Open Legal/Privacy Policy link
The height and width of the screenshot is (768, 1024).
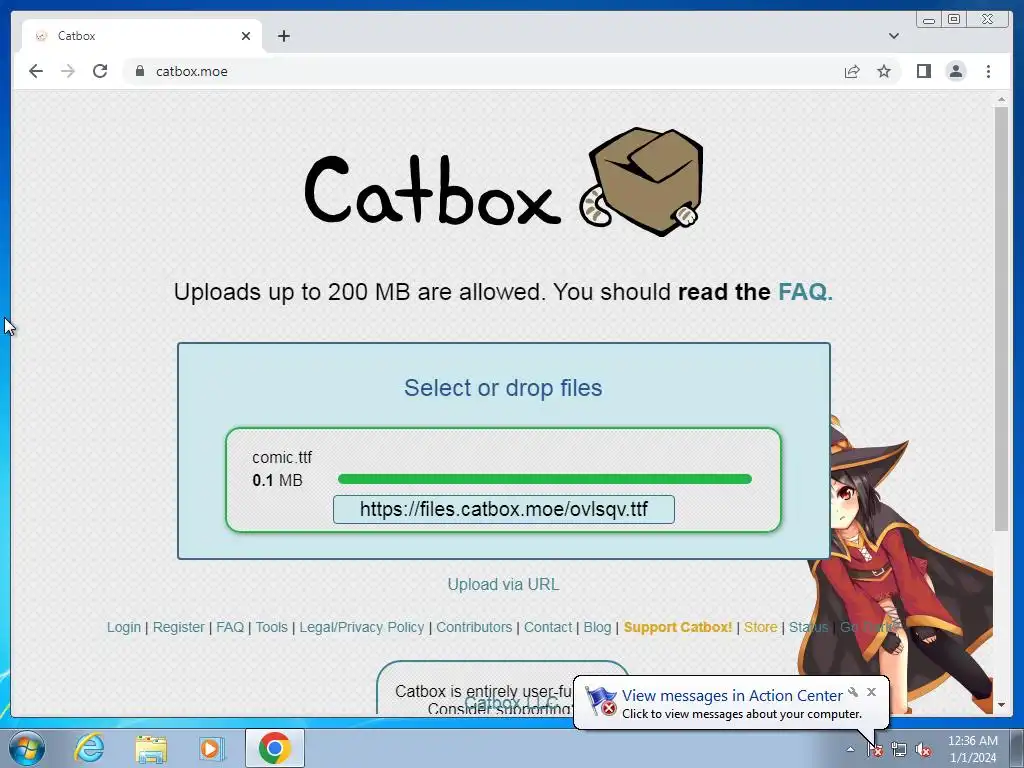[362, 627]
